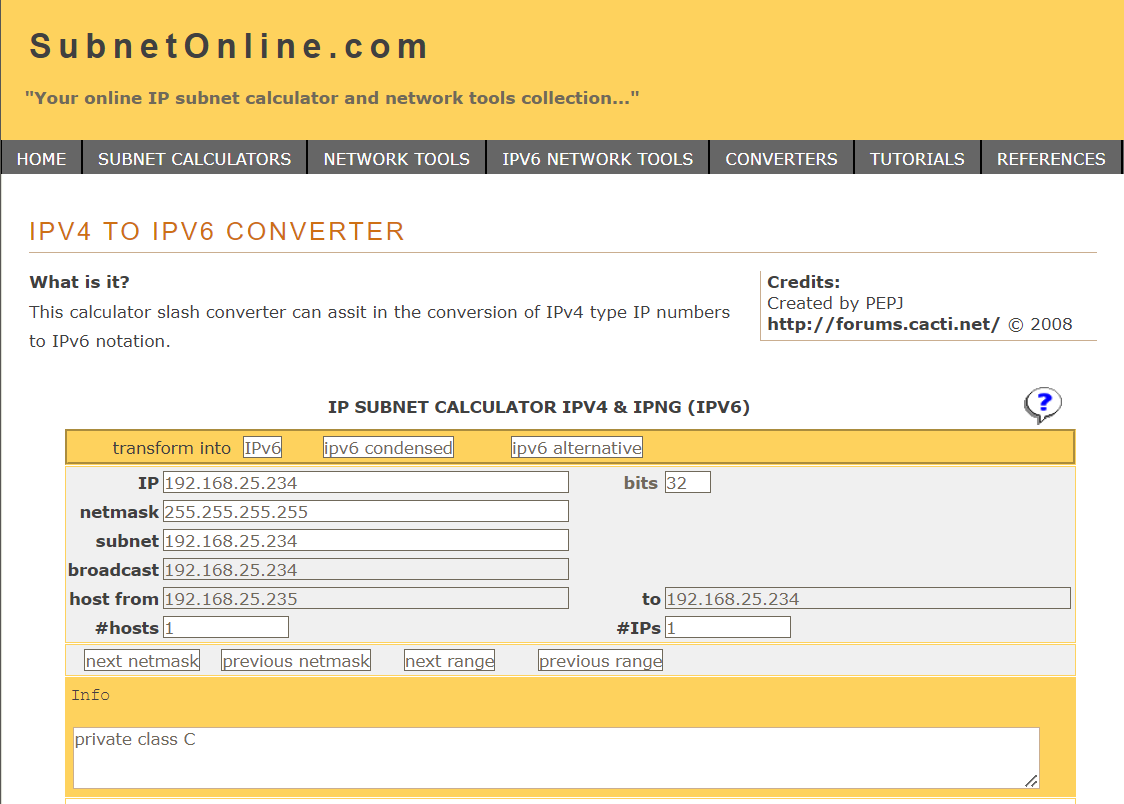Click the host 'to' address field
This screenshot has width=1124, height=804.
point(867,598)
